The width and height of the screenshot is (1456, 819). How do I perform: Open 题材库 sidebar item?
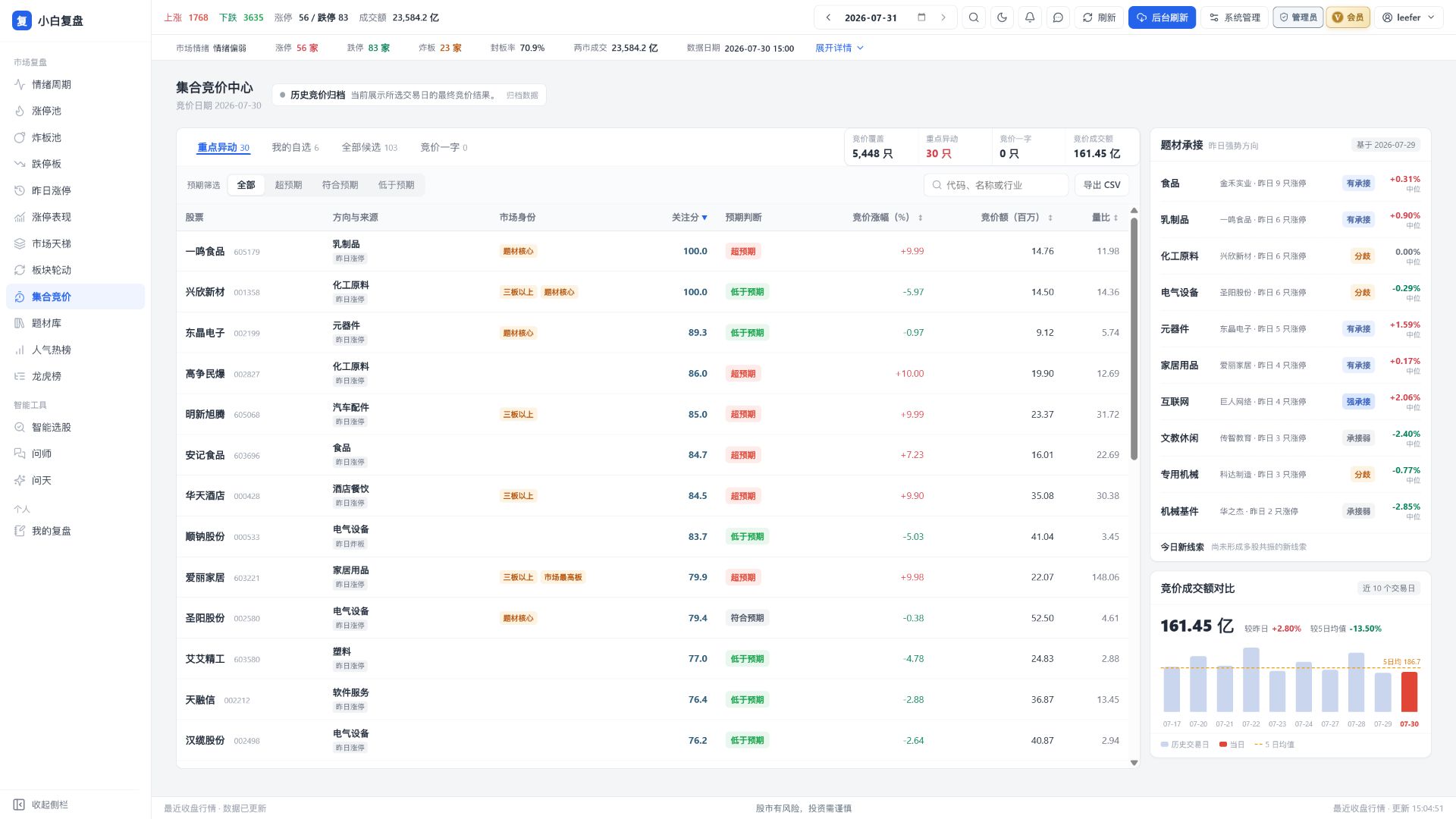[x=75, y=323]
